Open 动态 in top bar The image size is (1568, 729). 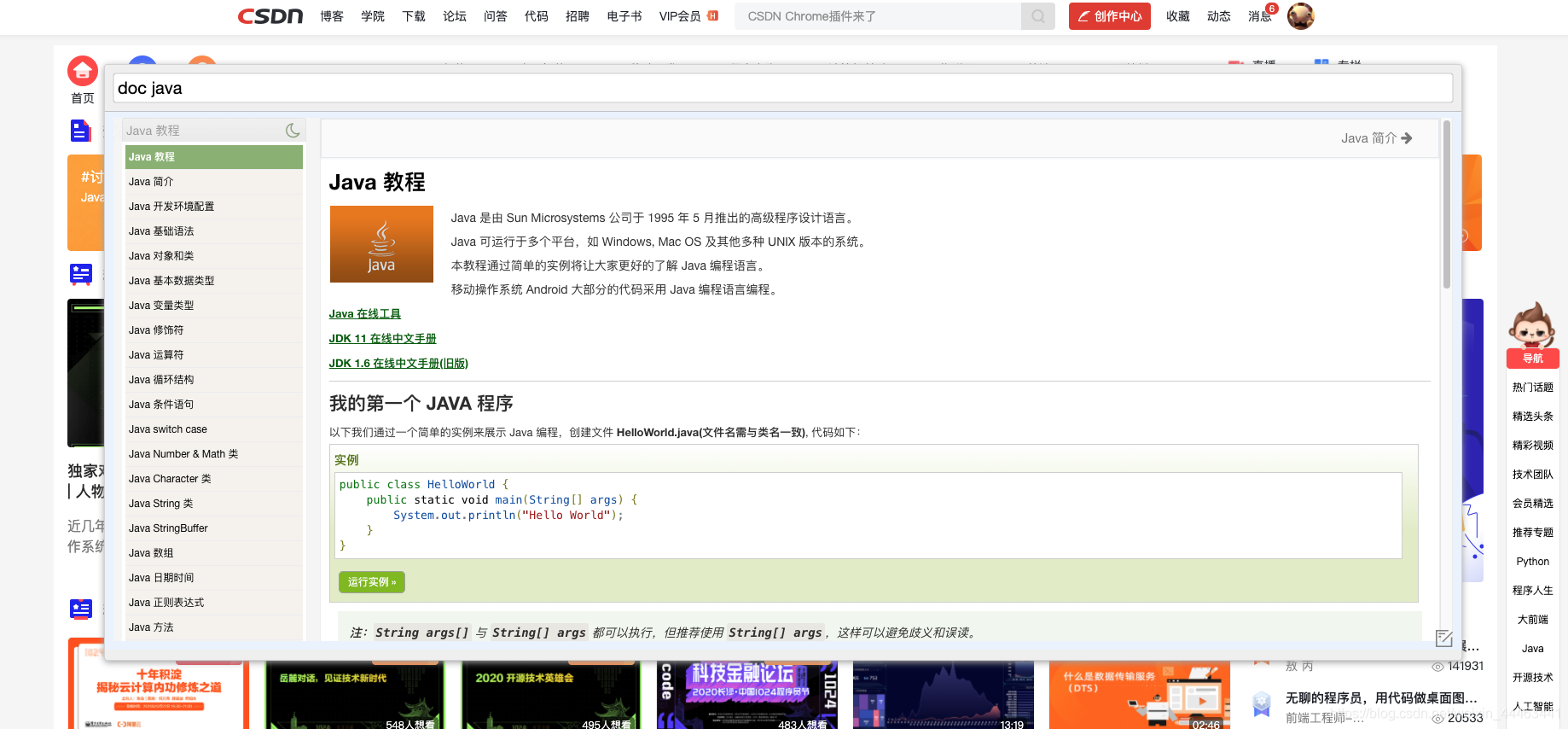coord(1219,16)
